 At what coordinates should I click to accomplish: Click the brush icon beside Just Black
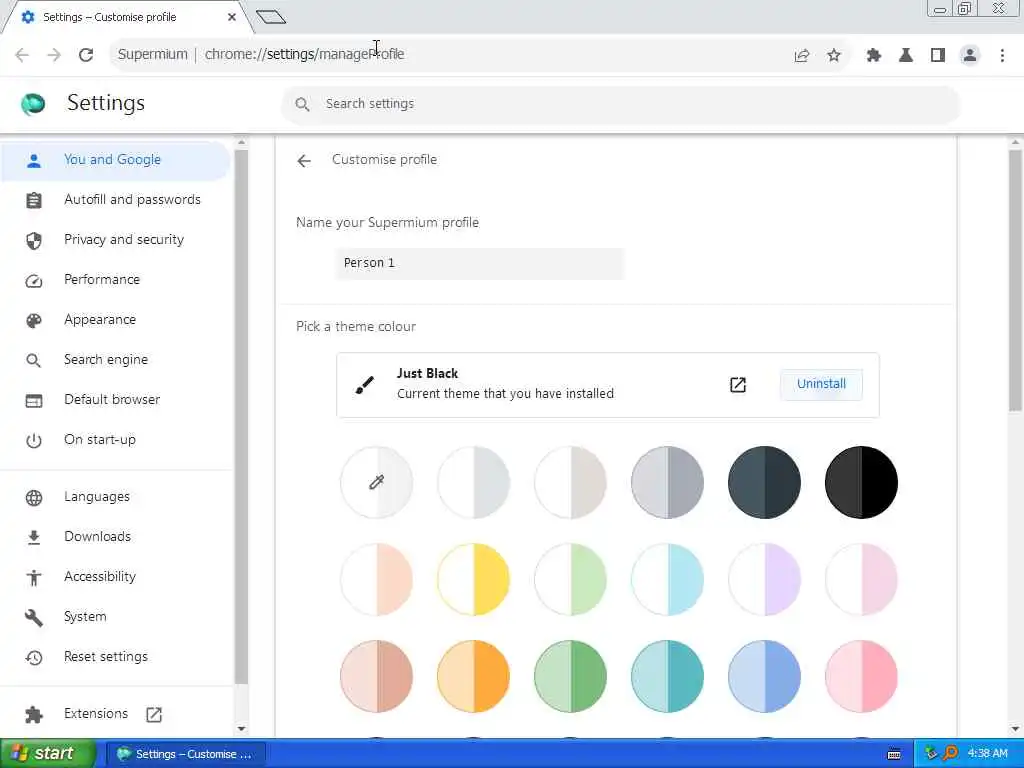(x=365, y=385)
